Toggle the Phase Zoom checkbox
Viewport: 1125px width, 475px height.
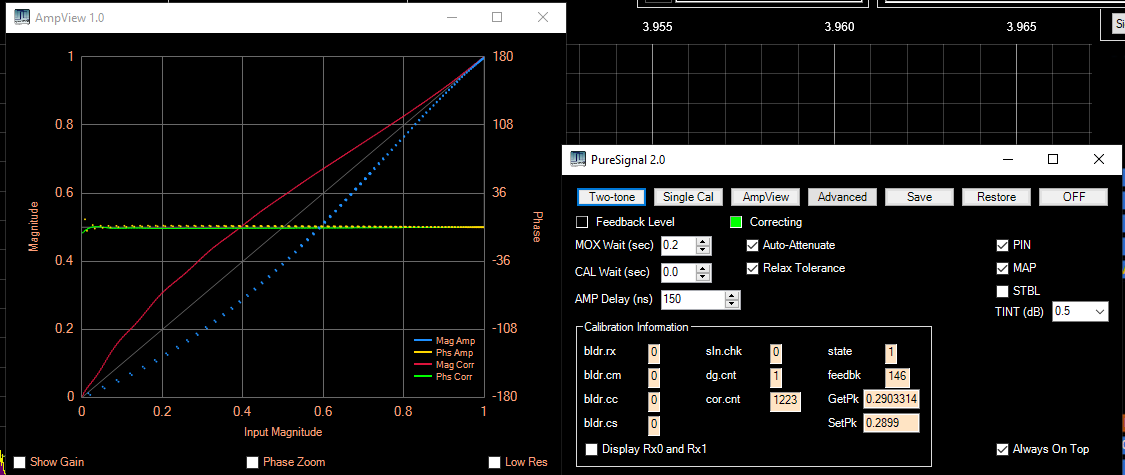coord(252,462)
